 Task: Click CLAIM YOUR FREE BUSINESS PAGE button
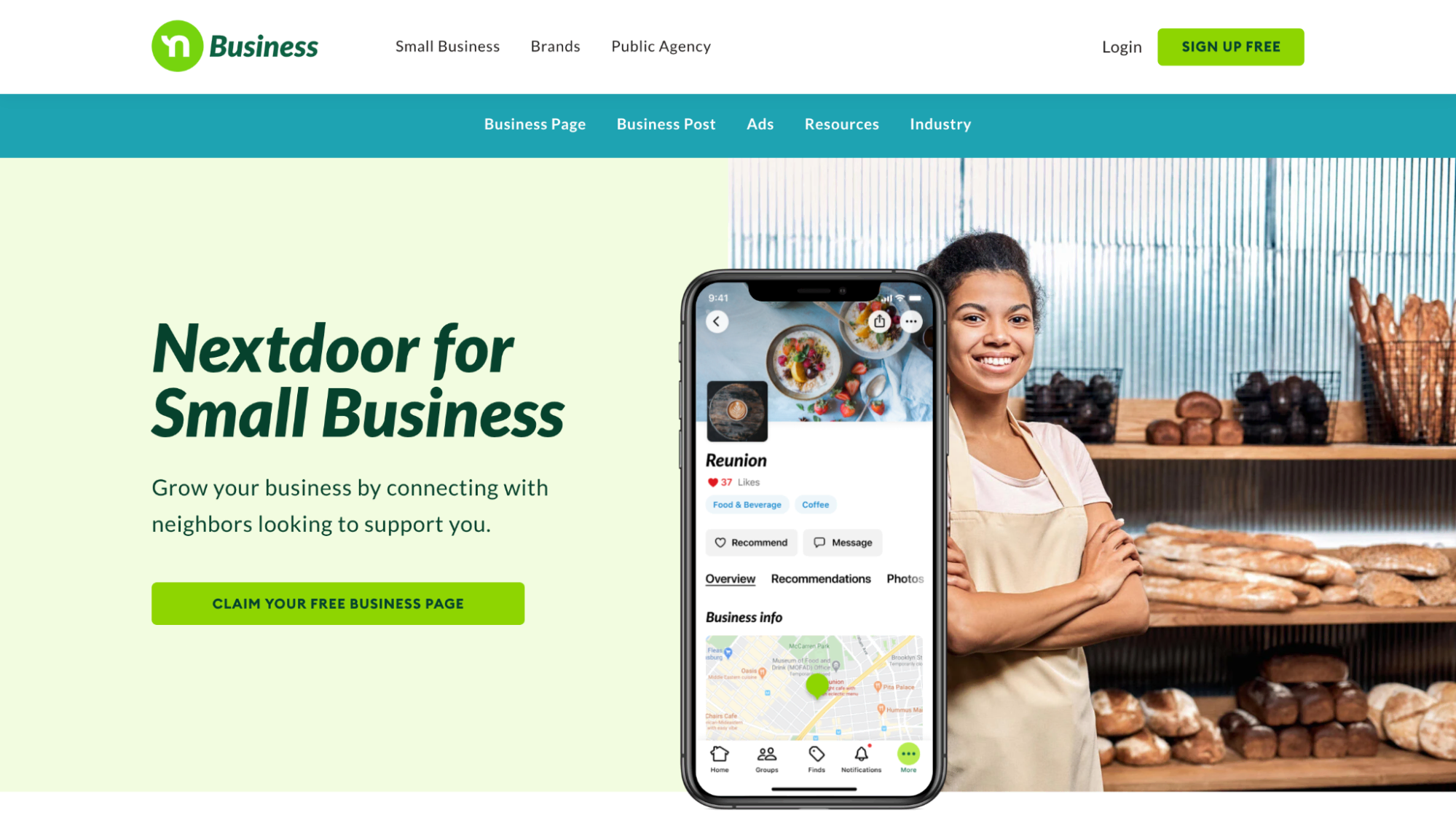(338, 603)
